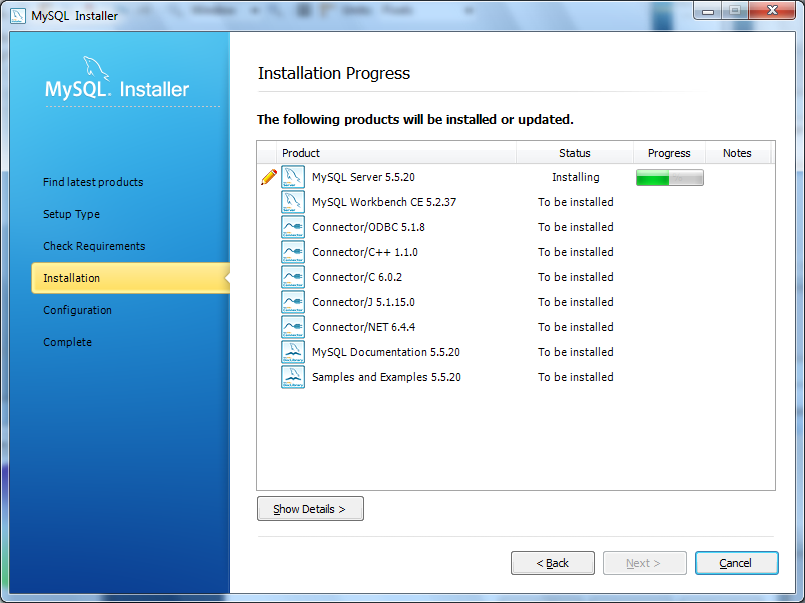Click To be installed status for Workbench
This screenshot has width=805, height=603.
click(x=576, y=202)
